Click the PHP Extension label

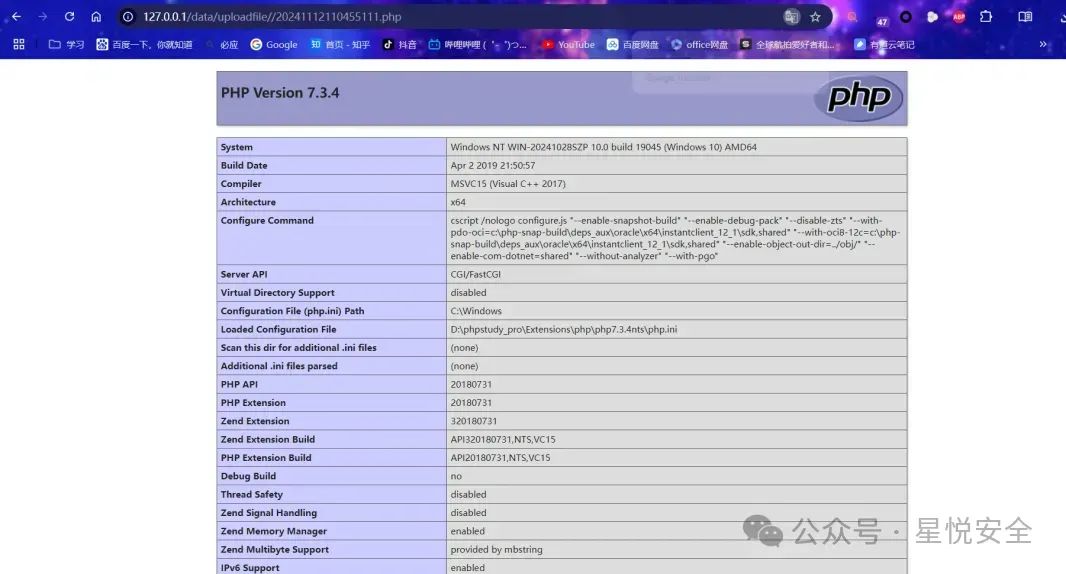point(253,403)
